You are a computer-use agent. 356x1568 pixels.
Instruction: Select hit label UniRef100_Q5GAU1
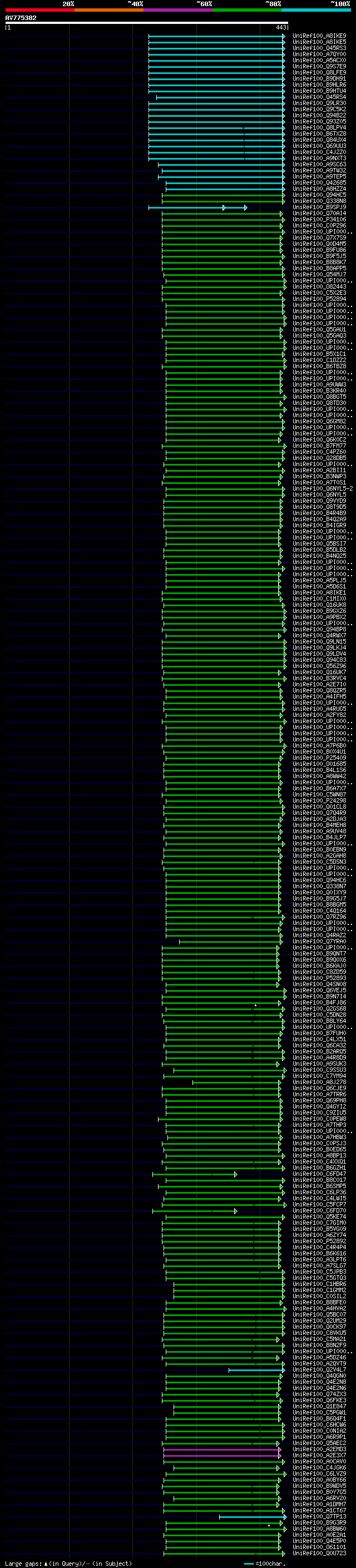tap(319, 329)
